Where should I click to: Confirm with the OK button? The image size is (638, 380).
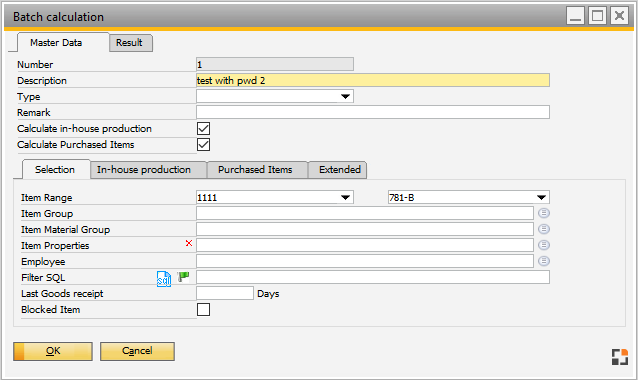pyautogui.click(x=53, y=351)
